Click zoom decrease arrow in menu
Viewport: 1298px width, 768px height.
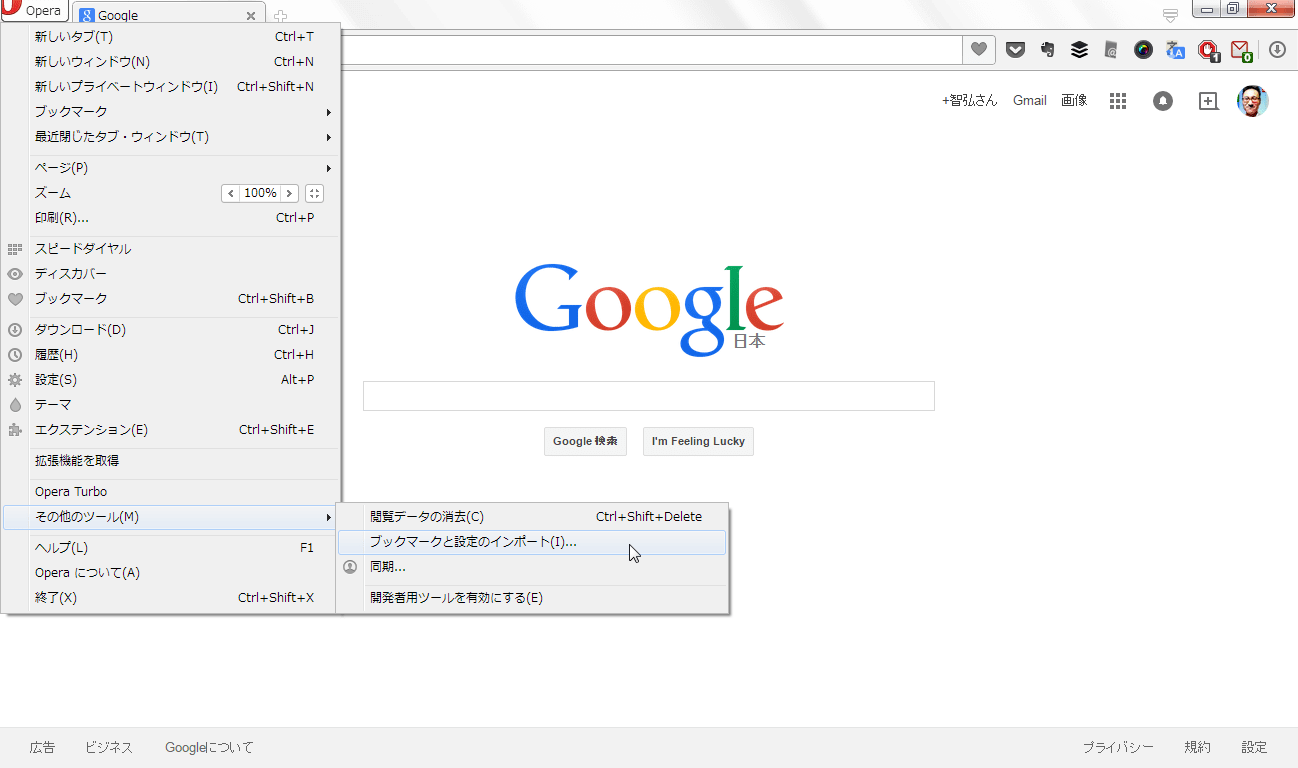(231, 193)
